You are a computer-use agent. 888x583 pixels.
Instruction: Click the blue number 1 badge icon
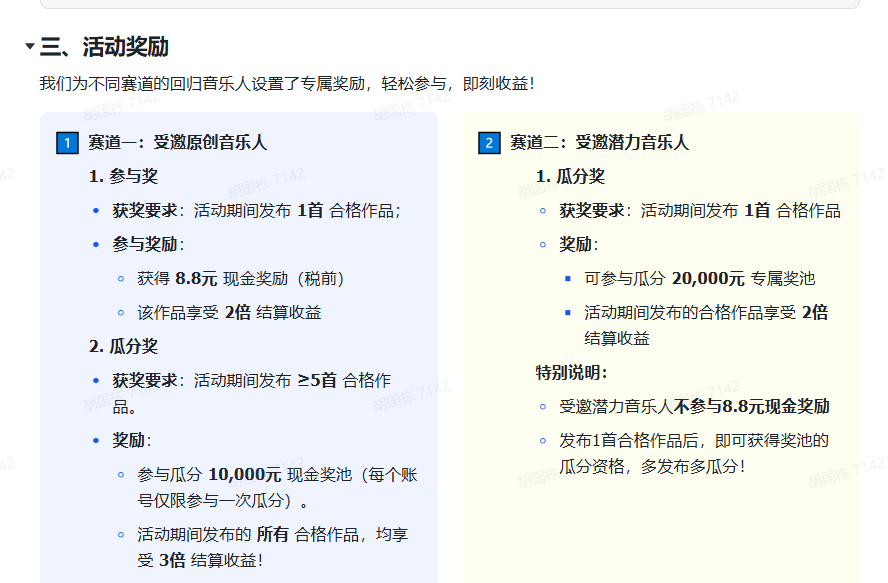tap(66, 143)
